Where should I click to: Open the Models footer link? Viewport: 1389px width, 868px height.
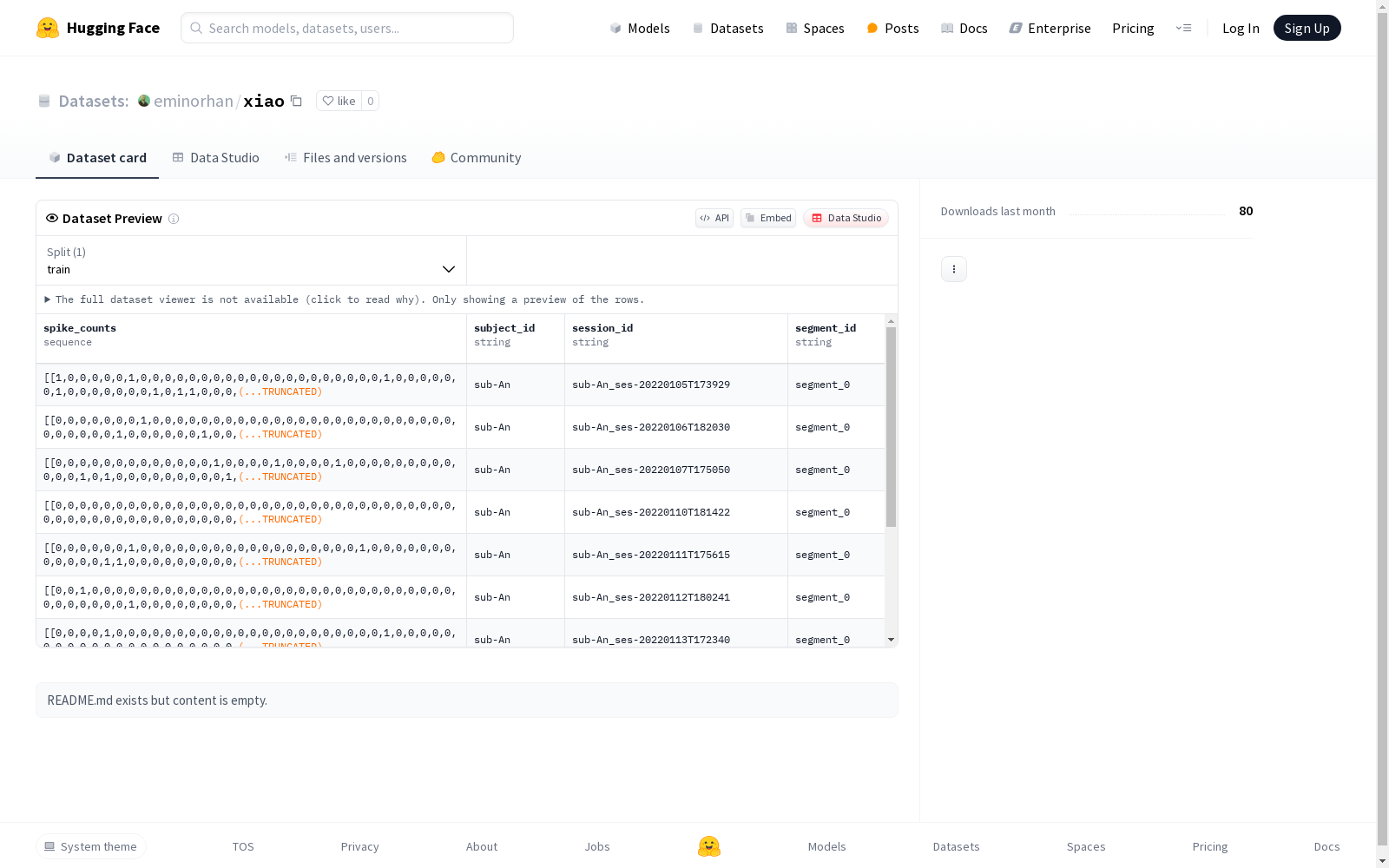826,846
